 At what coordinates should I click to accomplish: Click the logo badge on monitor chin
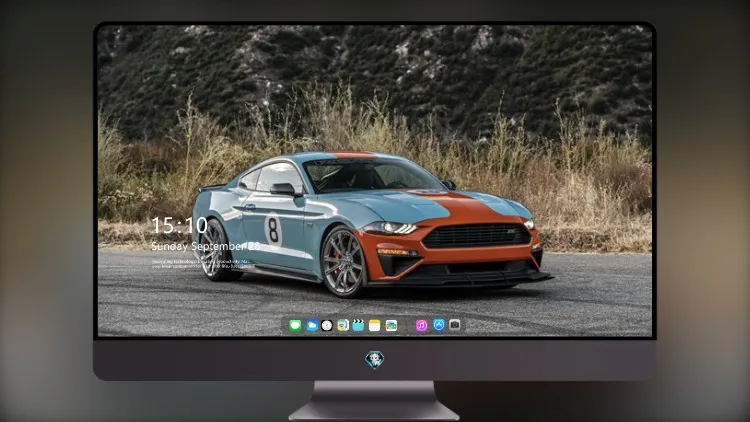375,360
